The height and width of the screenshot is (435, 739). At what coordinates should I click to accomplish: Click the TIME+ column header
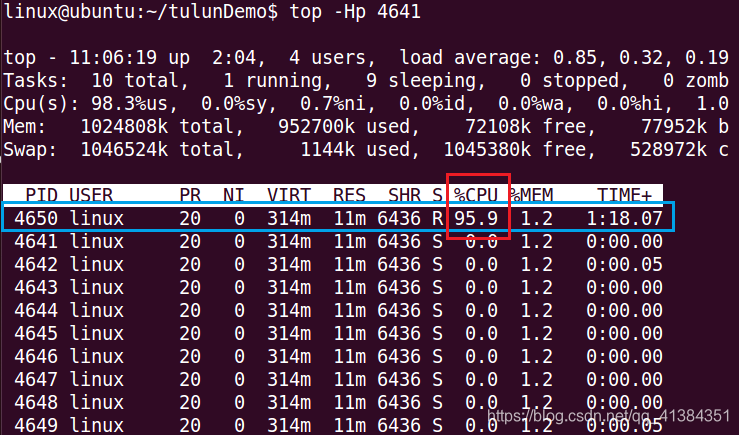click(x=625, y=195)
